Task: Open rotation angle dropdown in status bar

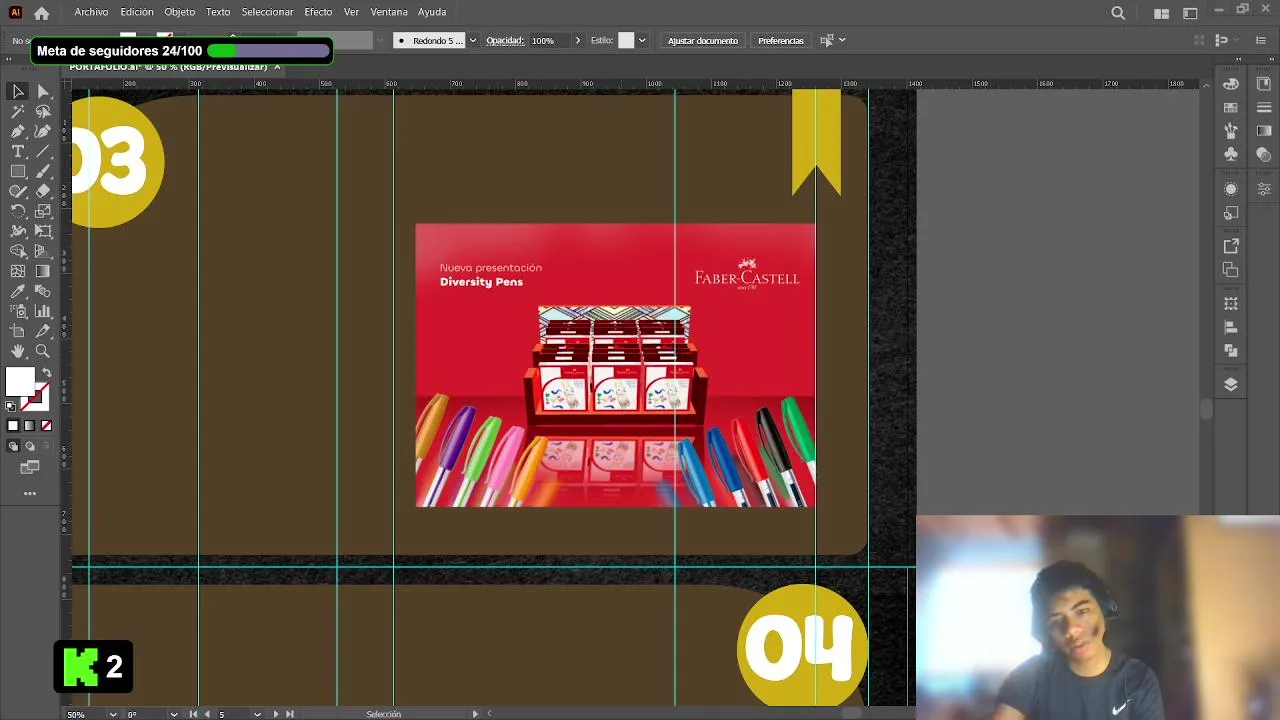Action: 174,714
